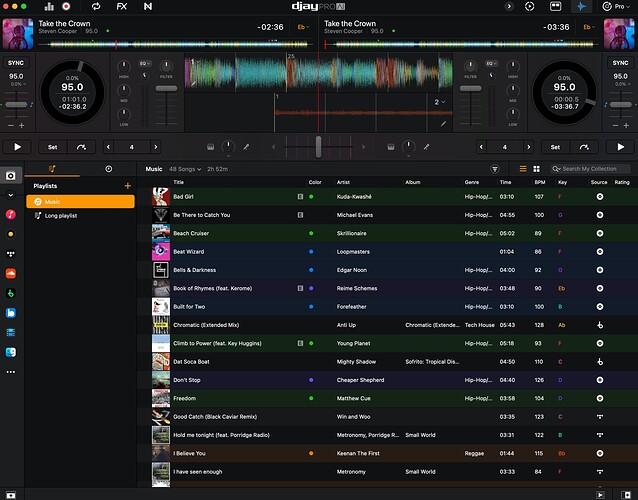
Task: Open the Automix icon in top bar
Action: [x=529, y=7]
